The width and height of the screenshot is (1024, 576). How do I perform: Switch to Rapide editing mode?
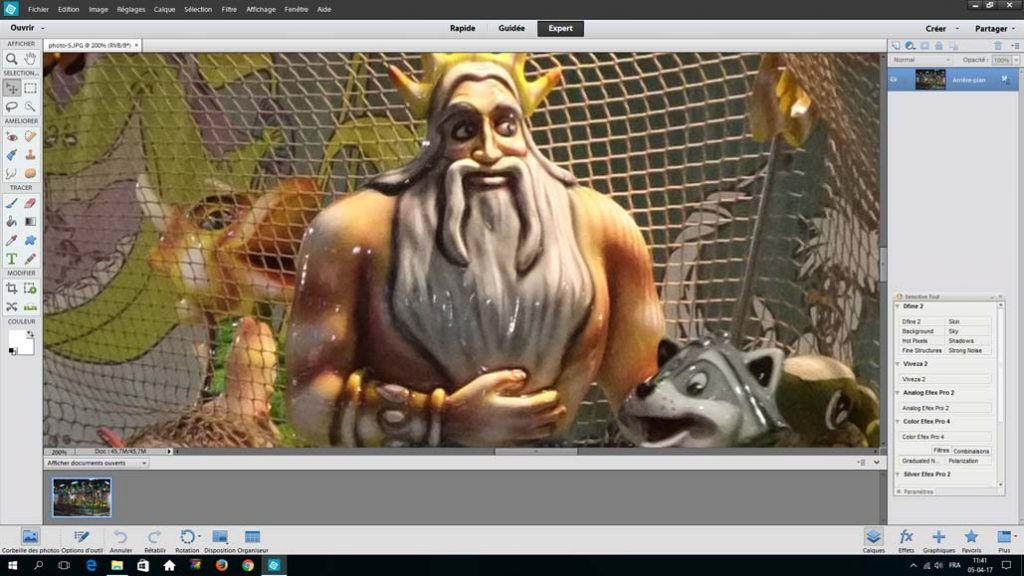pyautogui.click(x=462, y=28)
